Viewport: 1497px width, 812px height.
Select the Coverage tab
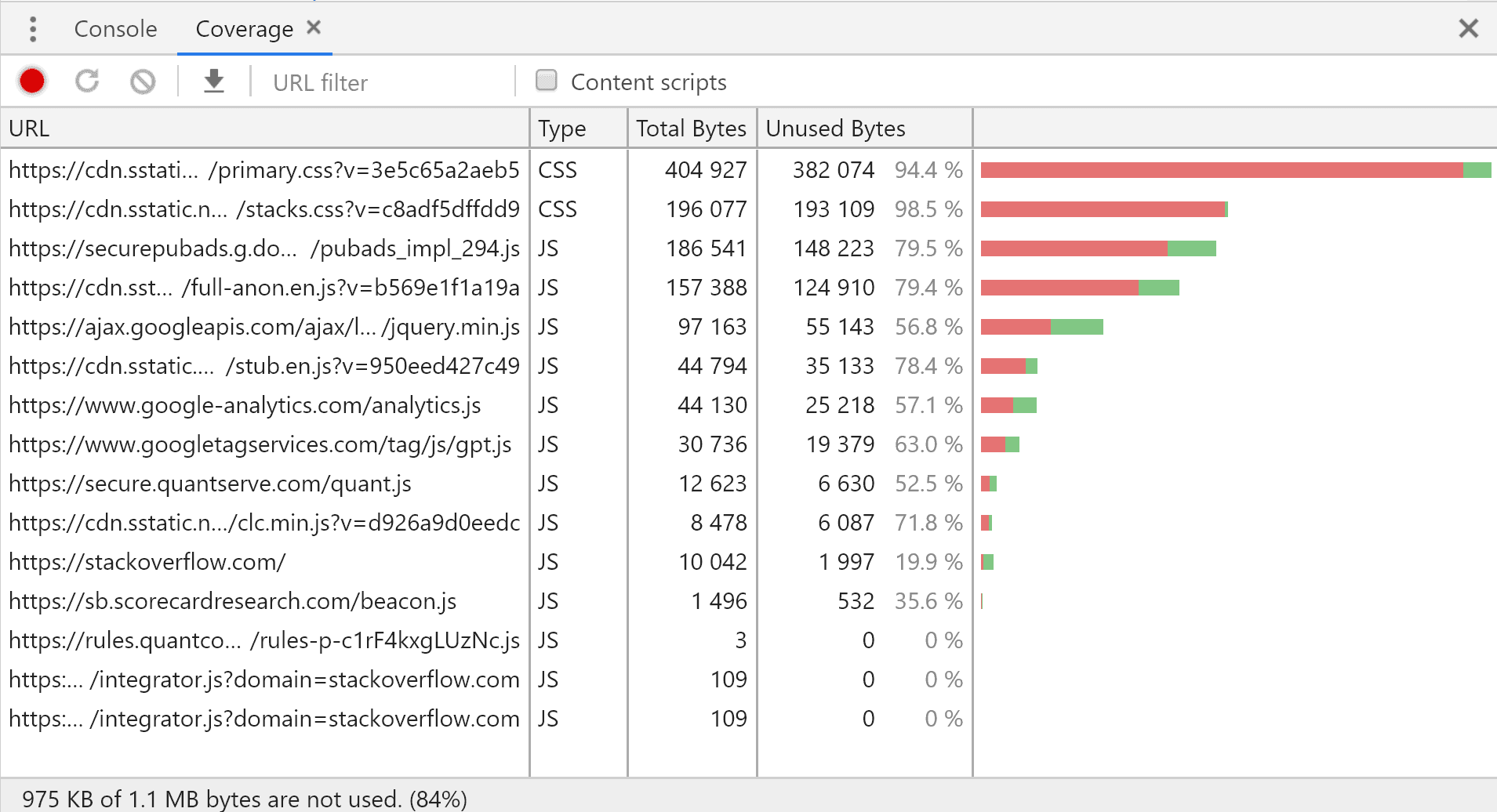click(244, 29)
